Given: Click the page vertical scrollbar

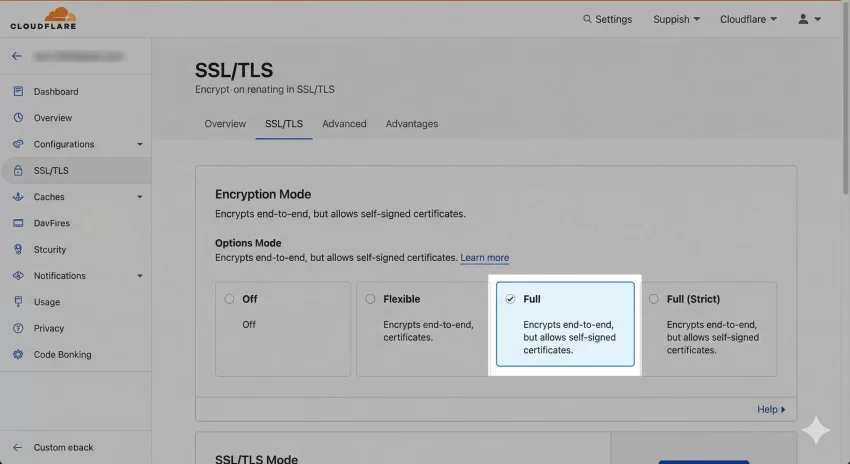Looking at the screenshot, I should tap(846, 98).
